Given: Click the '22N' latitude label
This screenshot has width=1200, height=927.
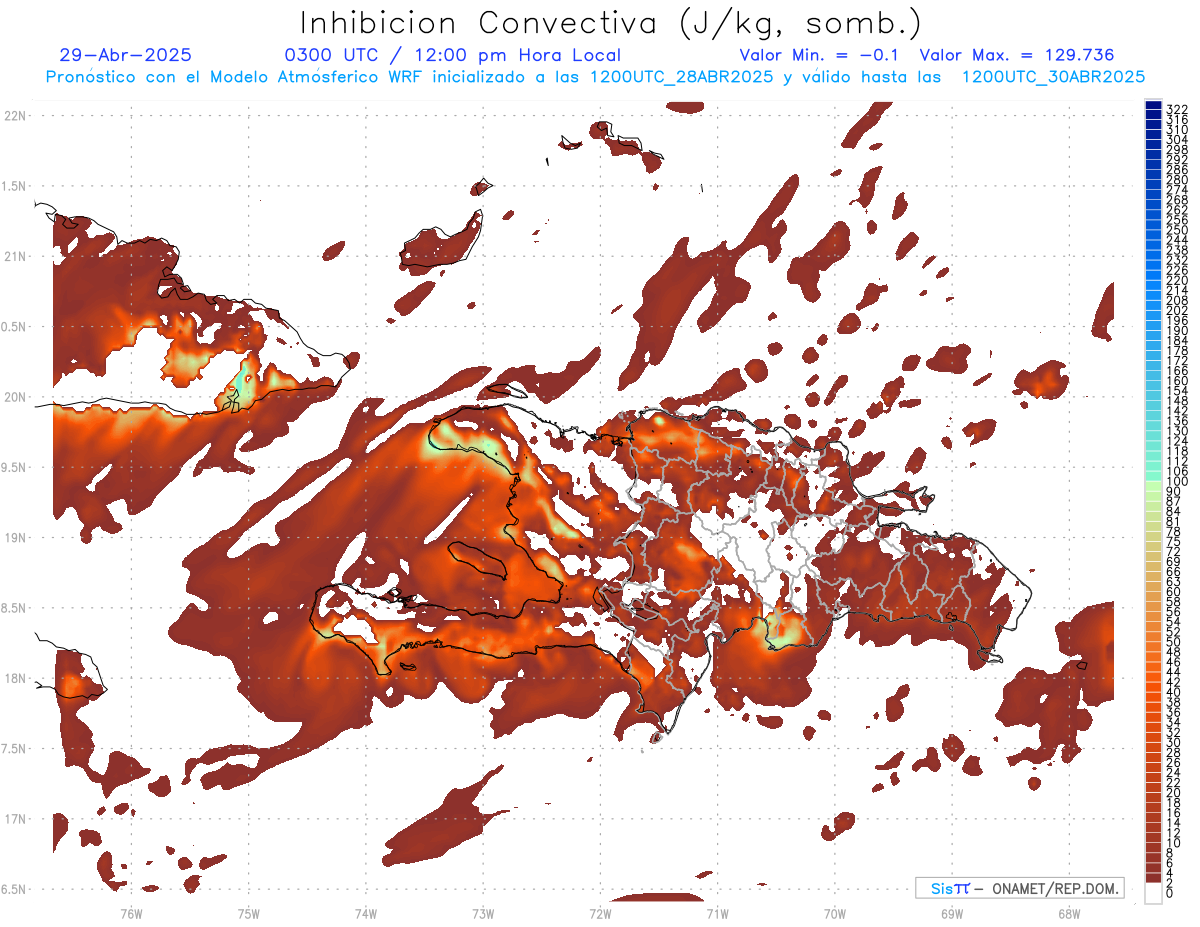Looking at the screenshot, I should 15,115.
